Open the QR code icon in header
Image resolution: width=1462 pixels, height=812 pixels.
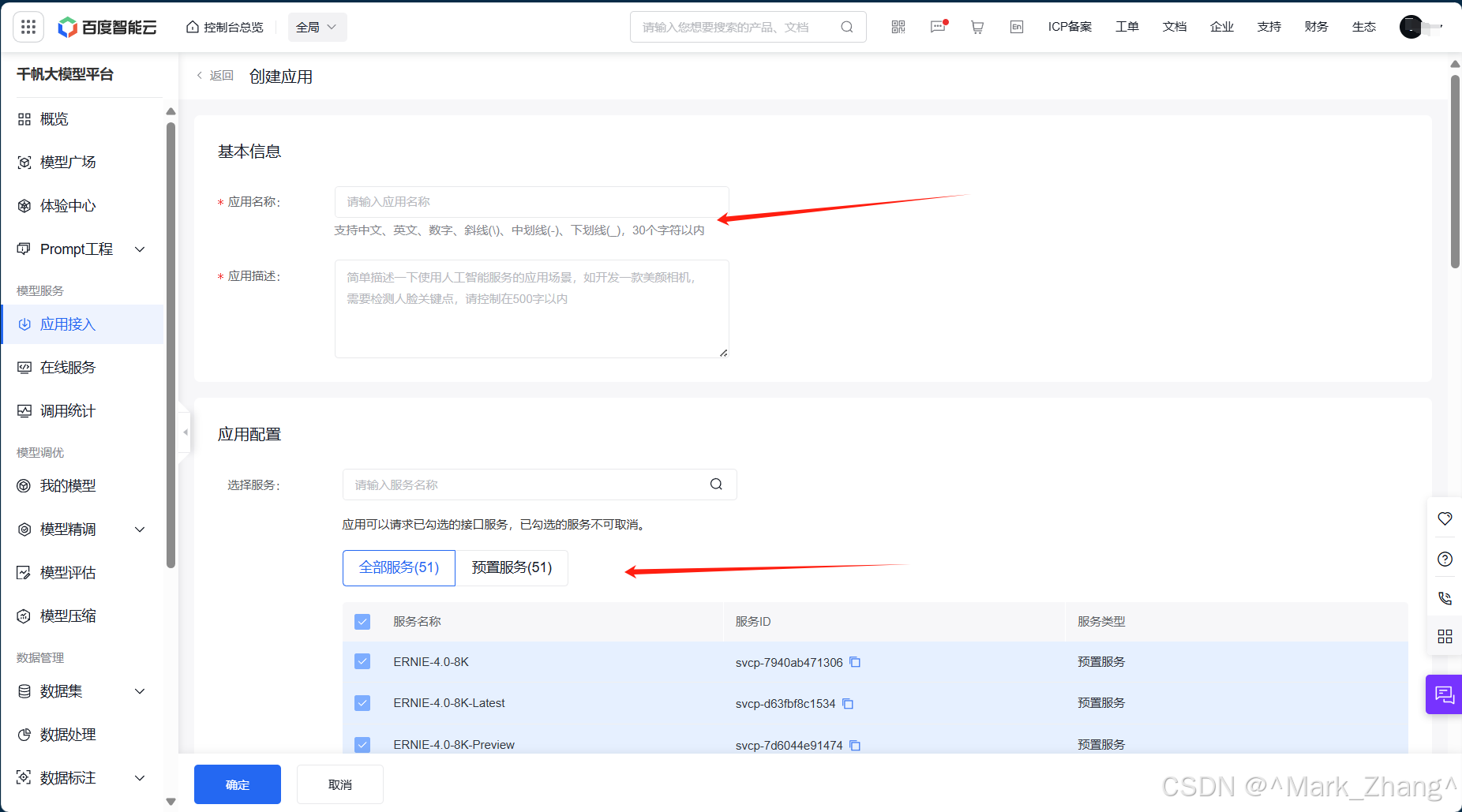click(898, 27)
